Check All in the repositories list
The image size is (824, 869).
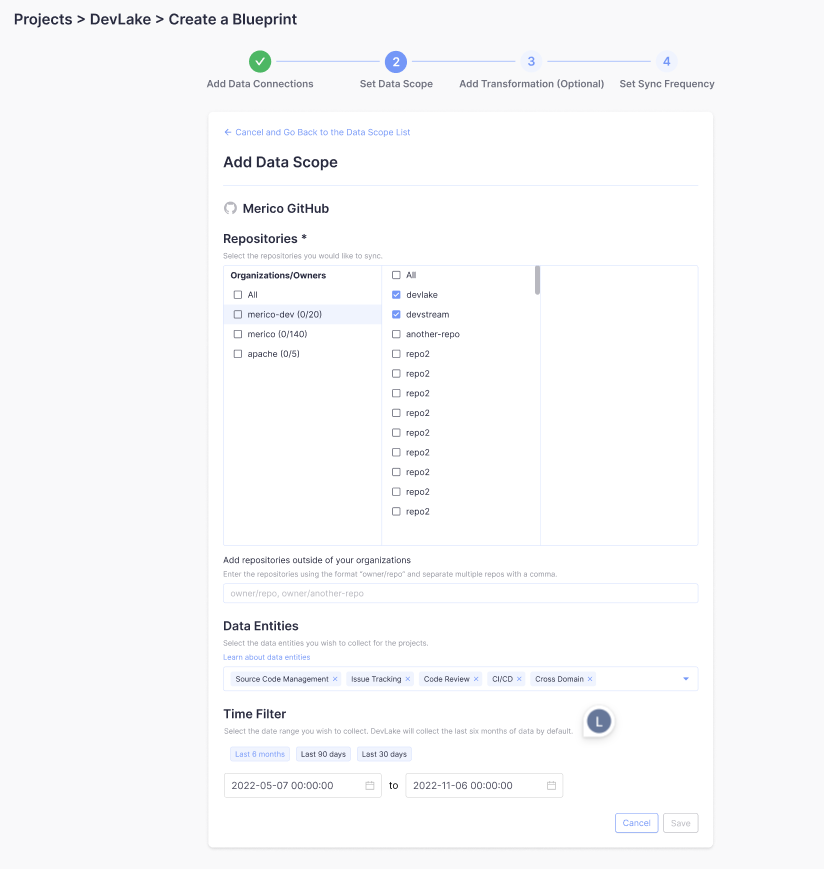(396, 275)
